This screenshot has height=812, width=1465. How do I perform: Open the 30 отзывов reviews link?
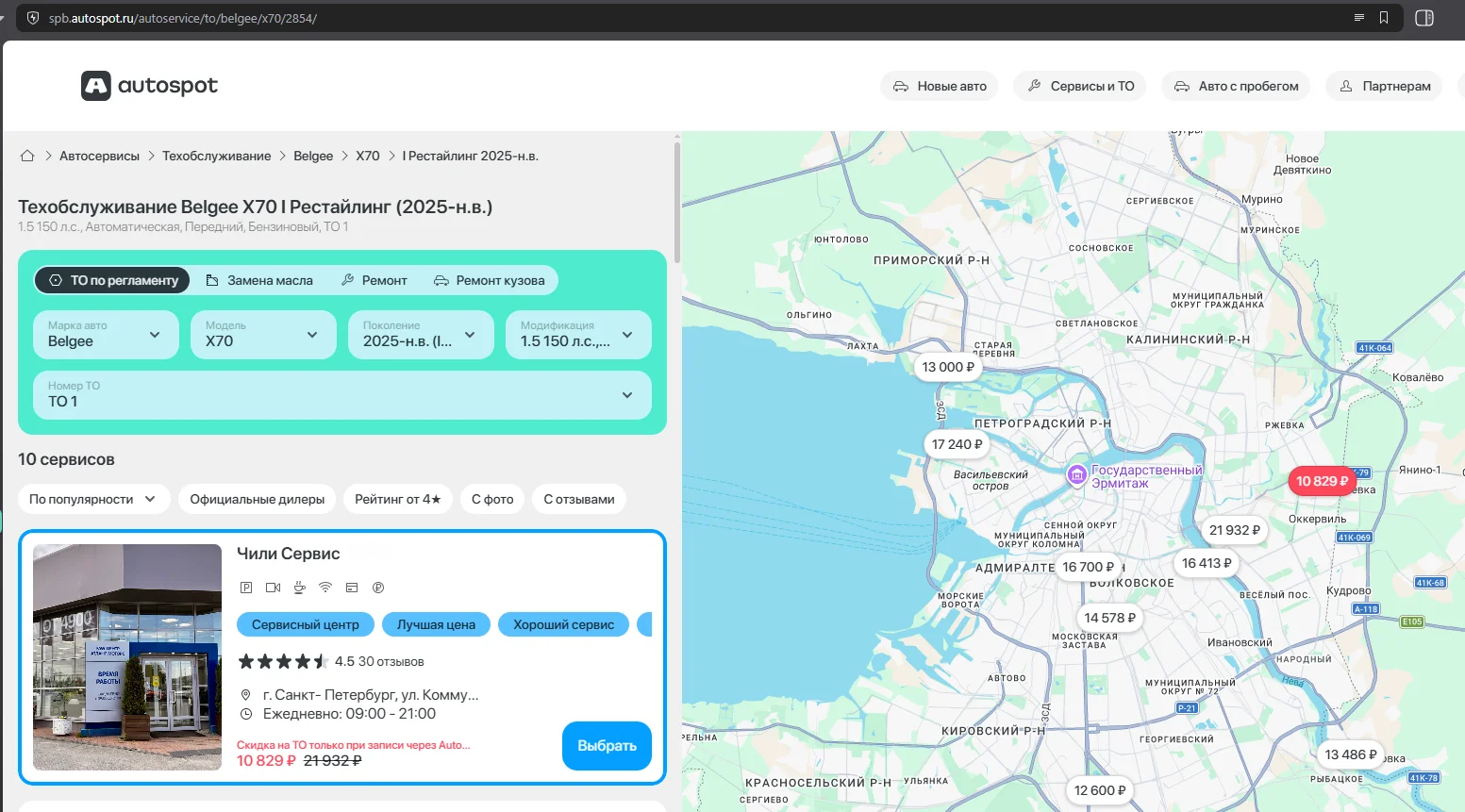[x=391, y=661]
